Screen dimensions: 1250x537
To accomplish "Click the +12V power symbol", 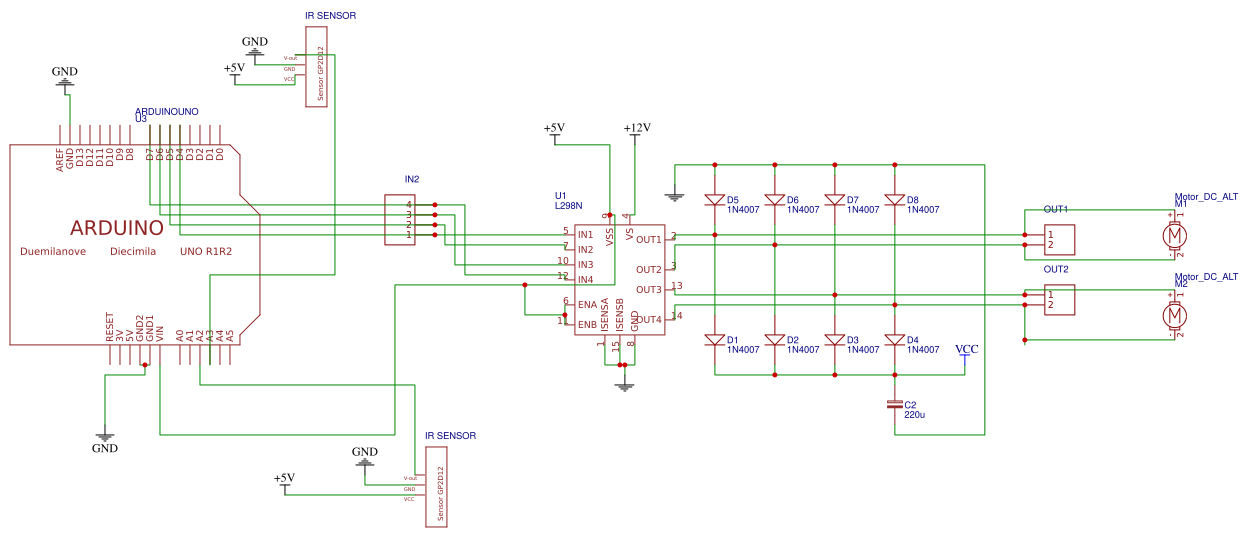I will [x=636, y=132].
